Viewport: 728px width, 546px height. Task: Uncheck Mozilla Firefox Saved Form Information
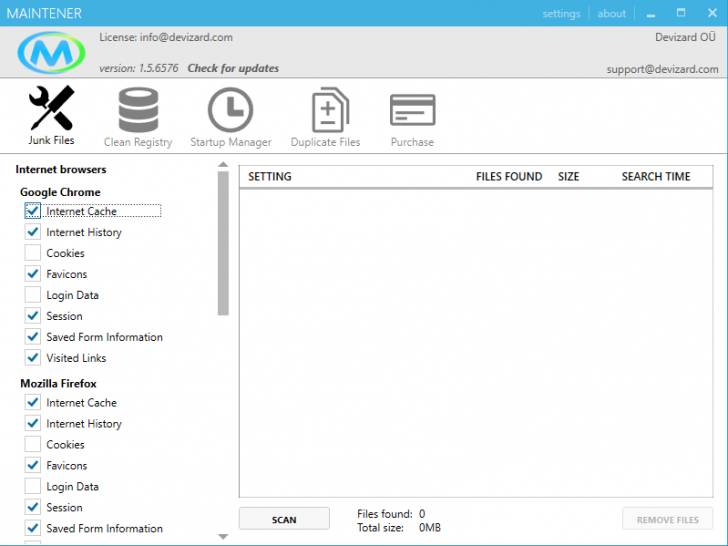click(32, 528)
